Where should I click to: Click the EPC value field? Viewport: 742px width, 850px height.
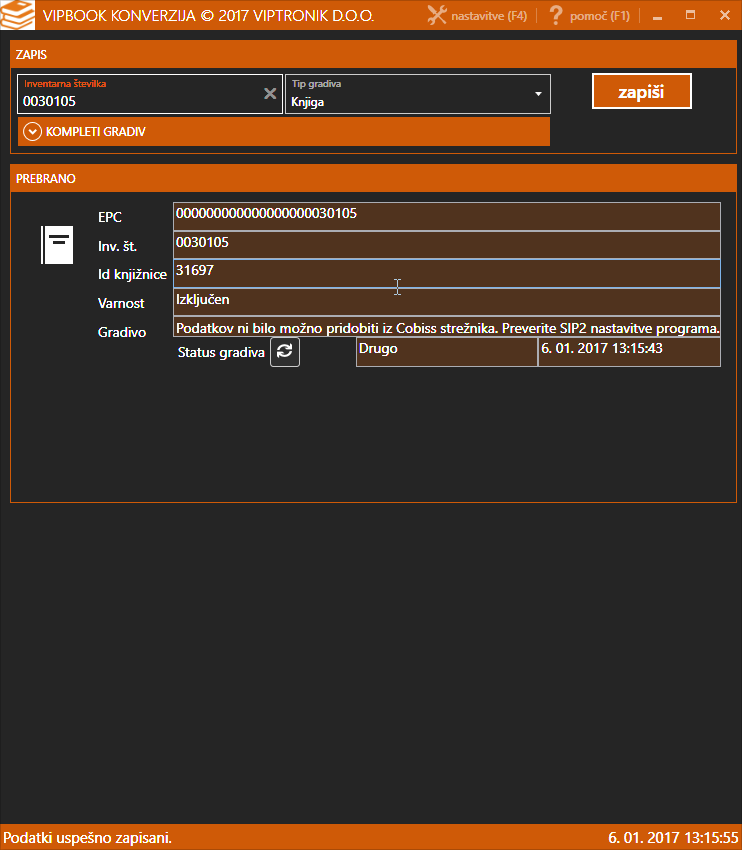[446, 216]
